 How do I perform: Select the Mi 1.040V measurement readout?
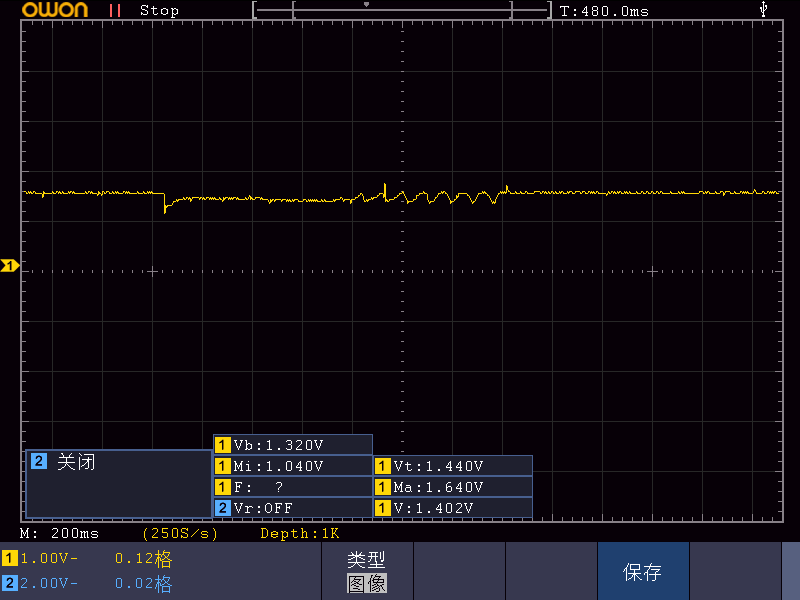pos(293,466)
